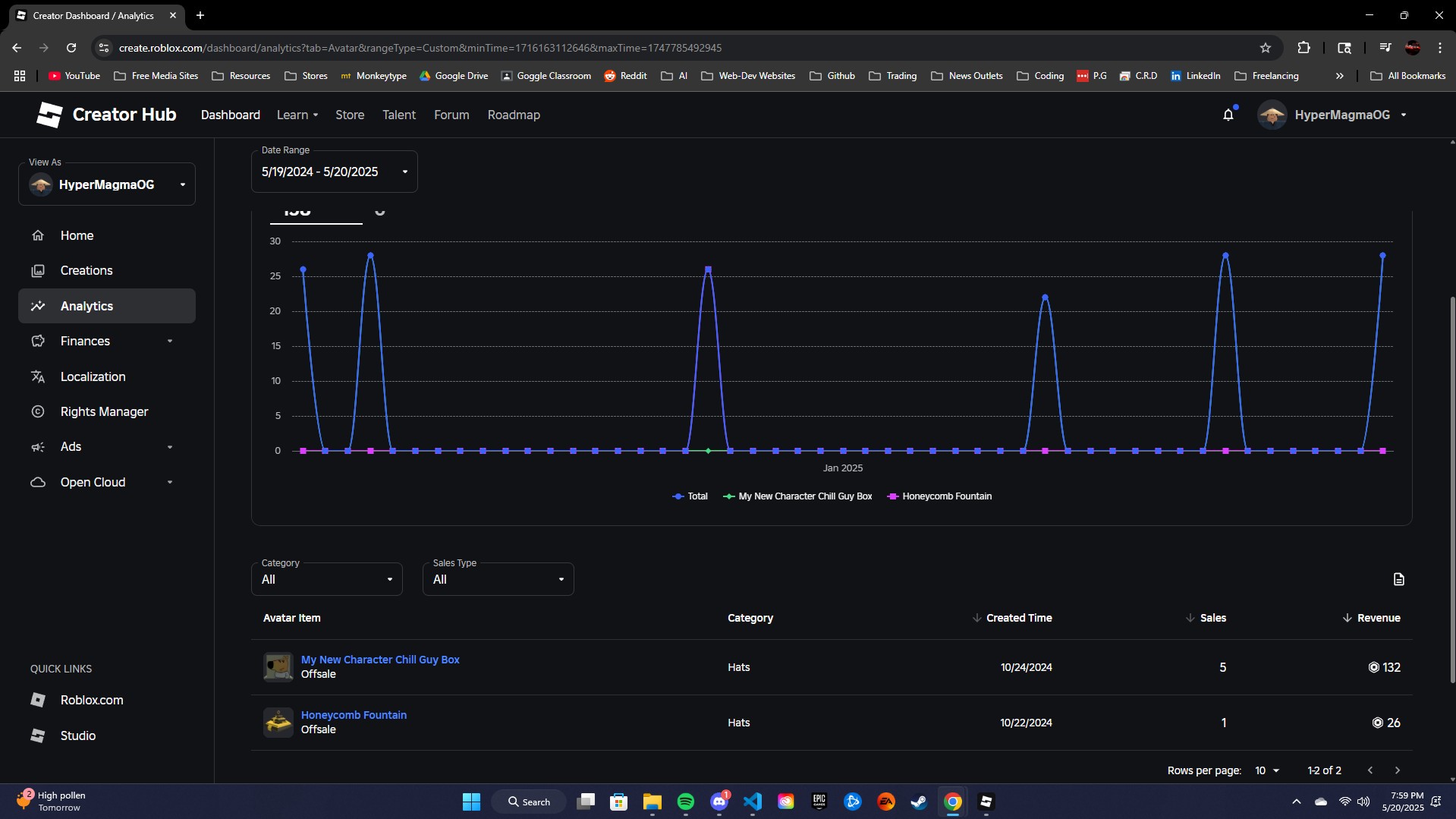The height and width of the screenshot is (819, 1456).
Task: Open Spotify from the taskbar
Action: tap(686, 802)
